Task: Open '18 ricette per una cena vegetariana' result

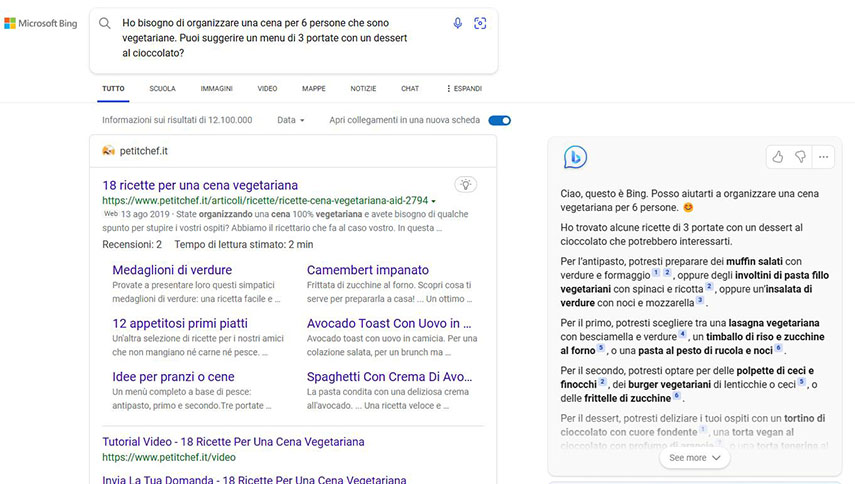Action: click(x=200, y=185)
